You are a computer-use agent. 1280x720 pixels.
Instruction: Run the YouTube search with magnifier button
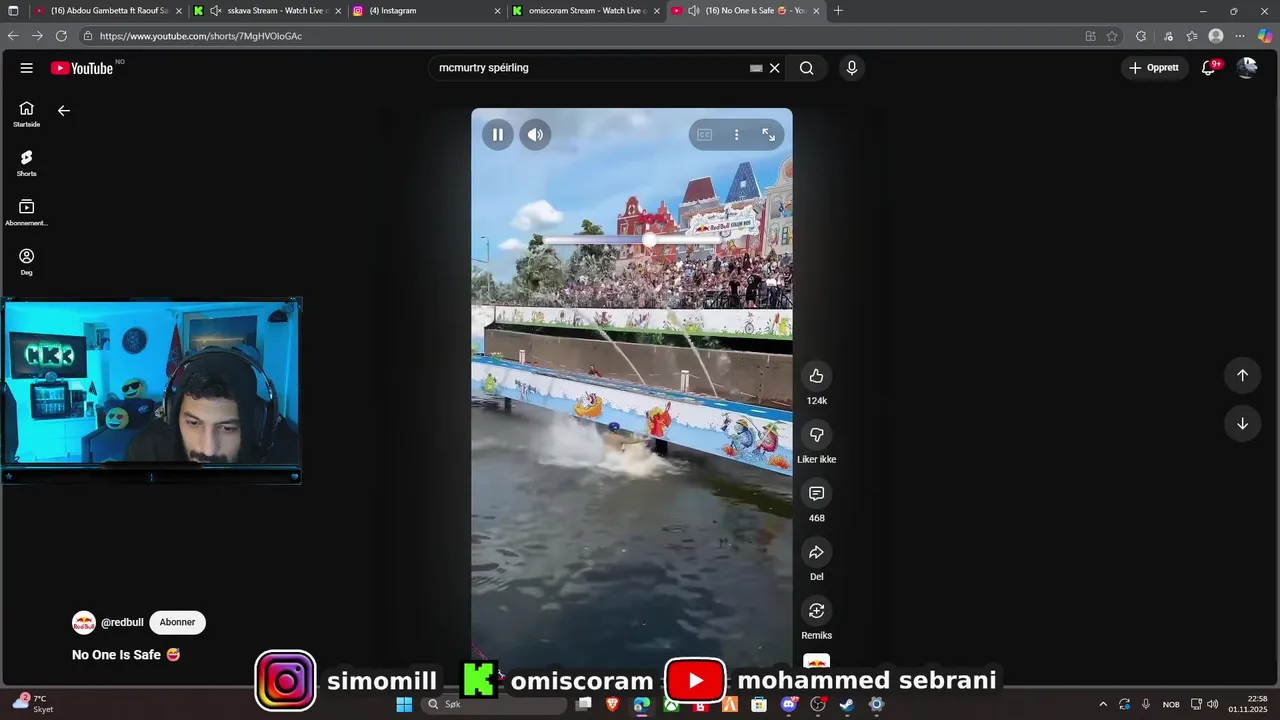pos(806,68)
